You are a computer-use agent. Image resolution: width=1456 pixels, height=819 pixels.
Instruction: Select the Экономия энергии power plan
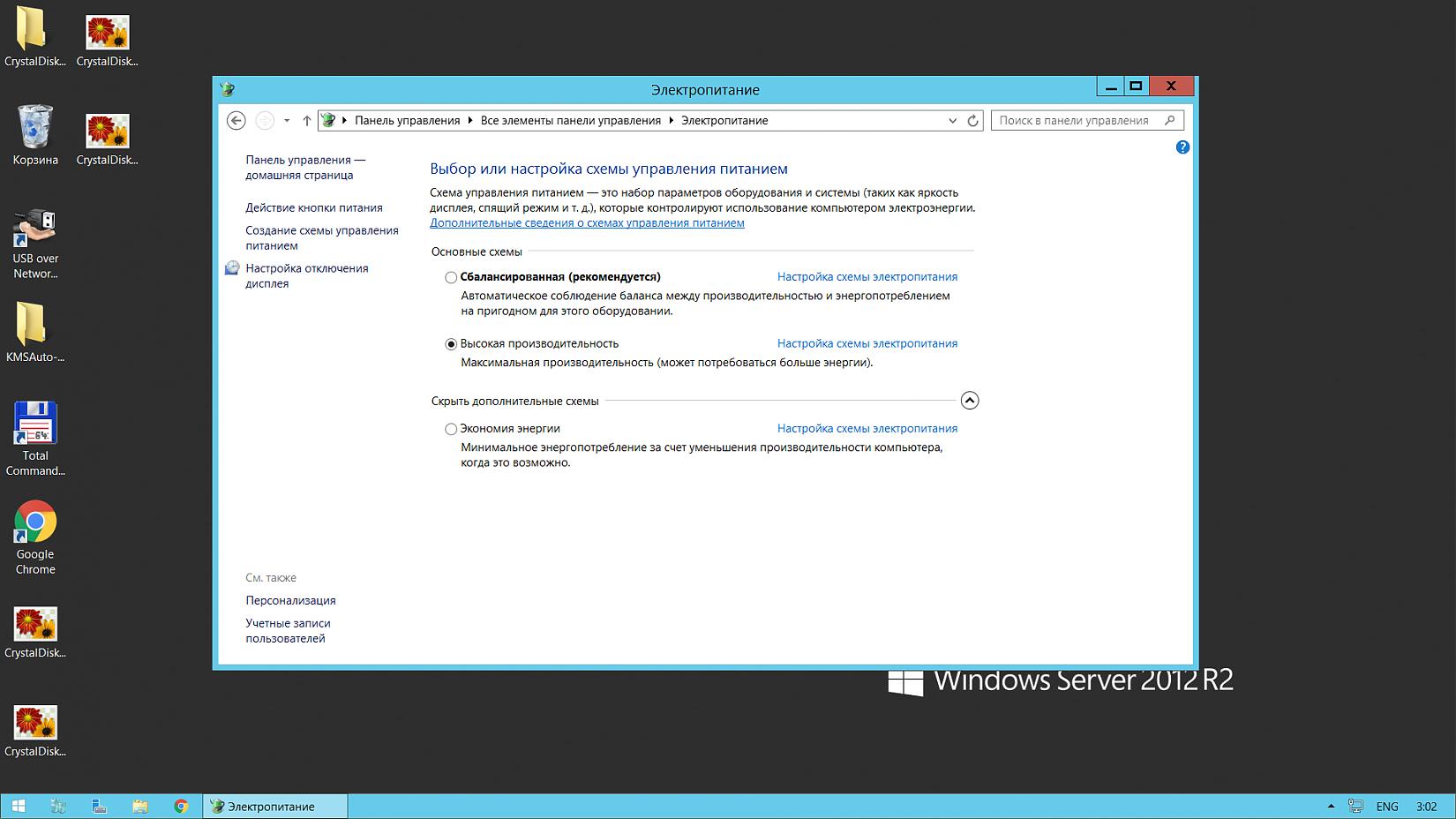[x=451, y=429]
